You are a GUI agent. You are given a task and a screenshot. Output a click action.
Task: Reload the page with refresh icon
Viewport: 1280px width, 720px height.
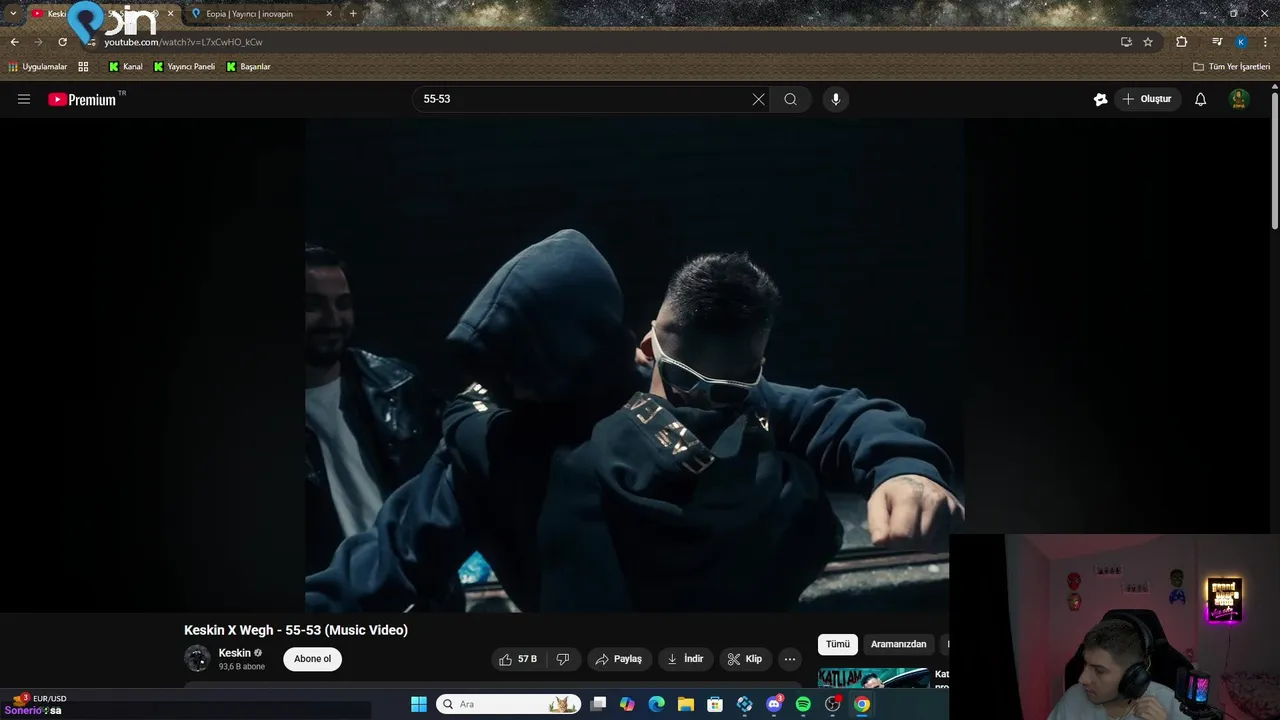coord(62,42)
